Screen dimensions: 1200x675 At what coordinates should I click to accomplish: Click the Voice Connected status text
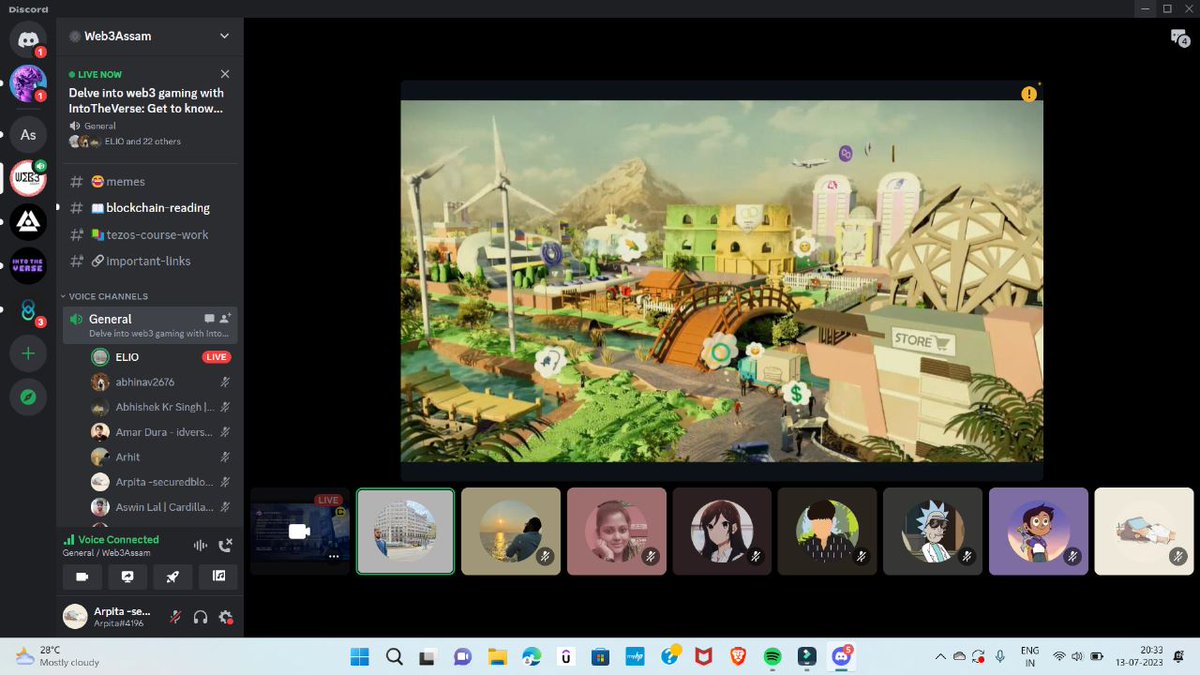click(x=118, y=540)
